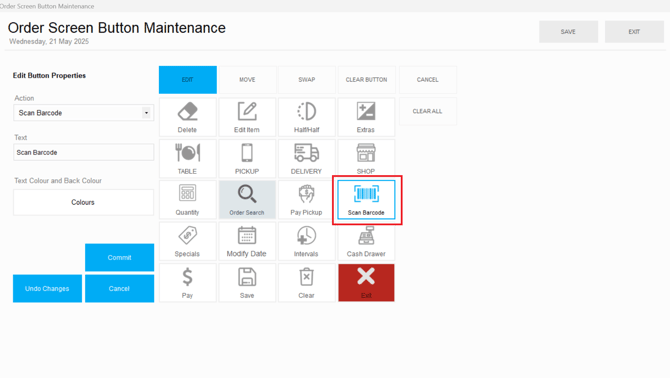Click the TABLE dining icon

pos(188,158)
